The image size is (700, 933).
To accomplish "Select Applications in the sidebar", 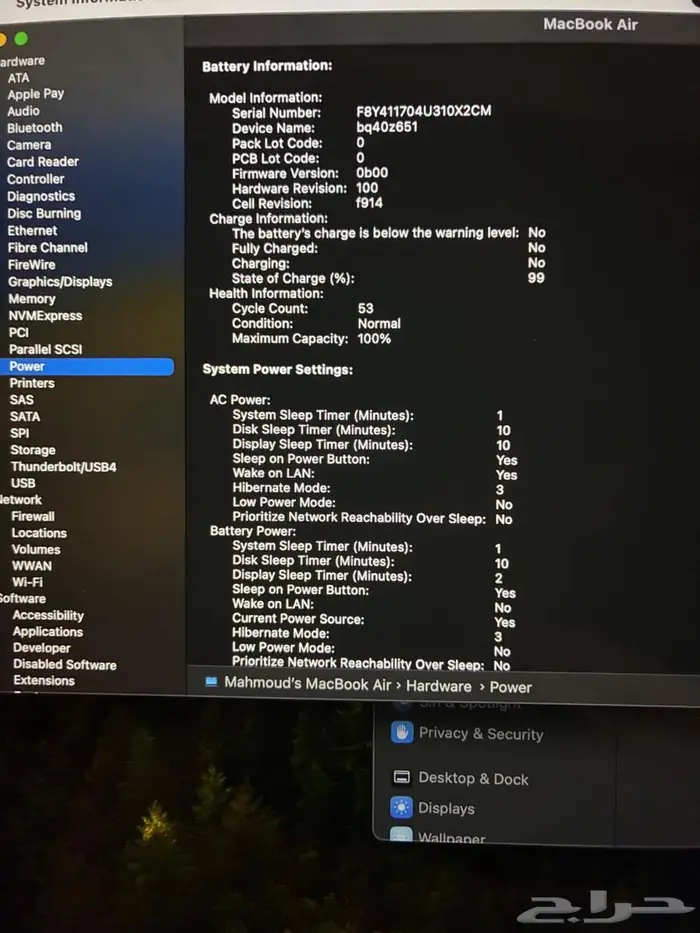I will [48, 632].
